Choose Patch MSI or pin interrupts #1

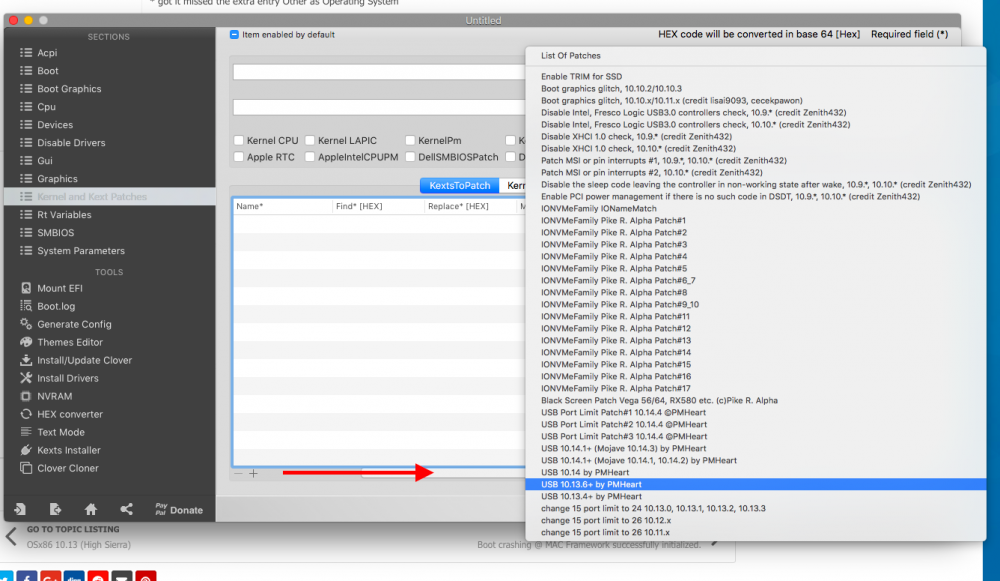[x=756, y=161]
